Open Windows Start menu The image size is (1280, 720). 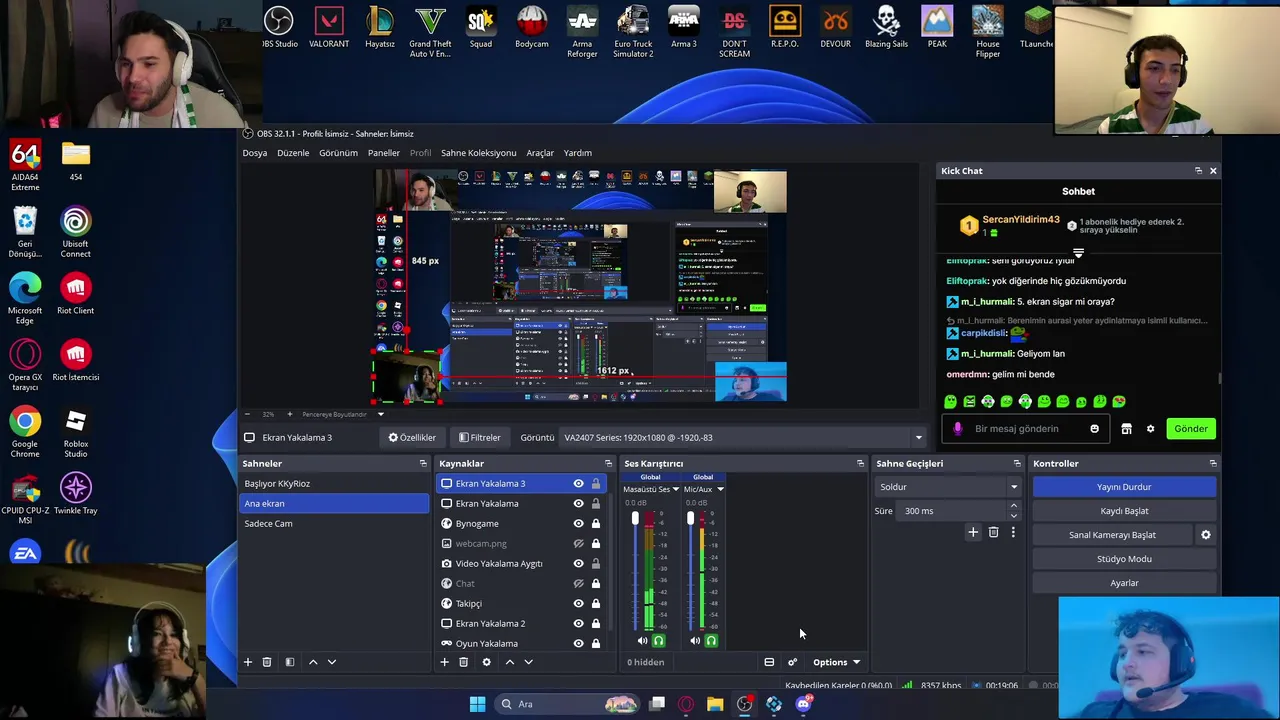[x=477, y=704]
